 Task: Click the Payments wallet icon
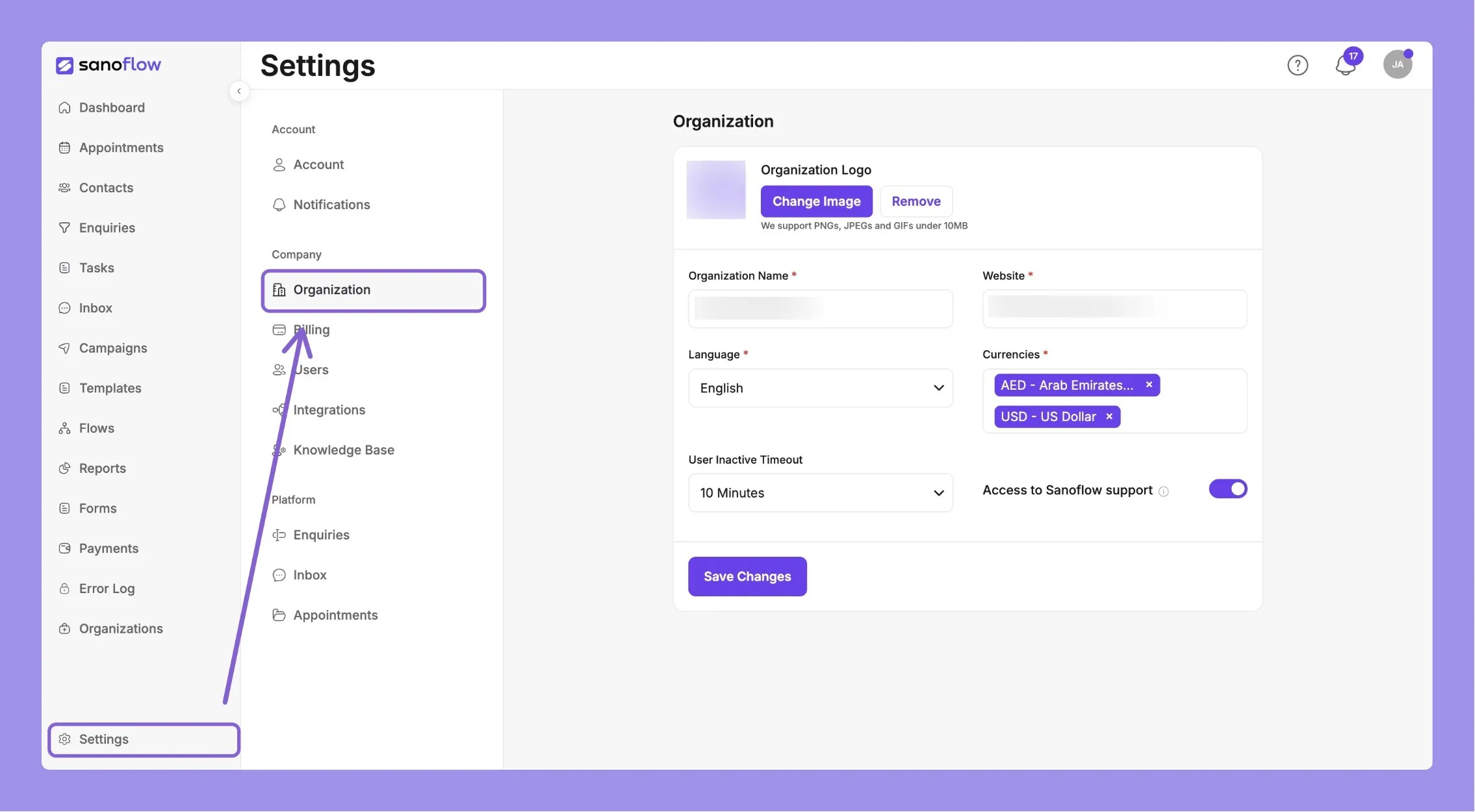(x=64, y=549)
